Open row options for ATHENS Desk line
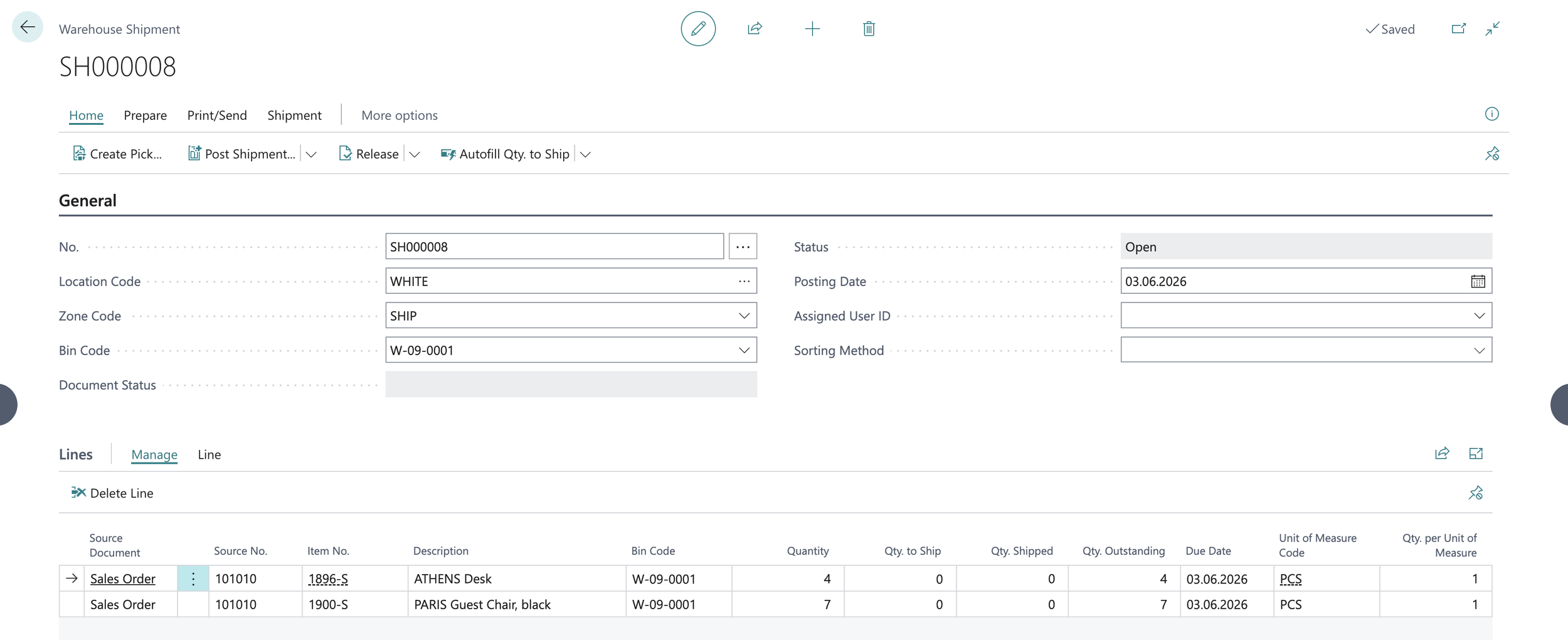 [x=193, y=579]
